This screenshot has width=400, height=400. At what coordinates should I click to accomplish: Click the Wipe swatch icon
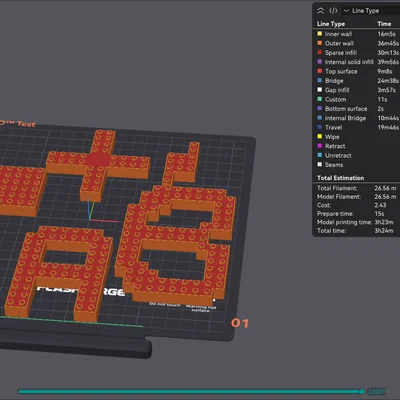pyautogui.click(x=320, y=137)
